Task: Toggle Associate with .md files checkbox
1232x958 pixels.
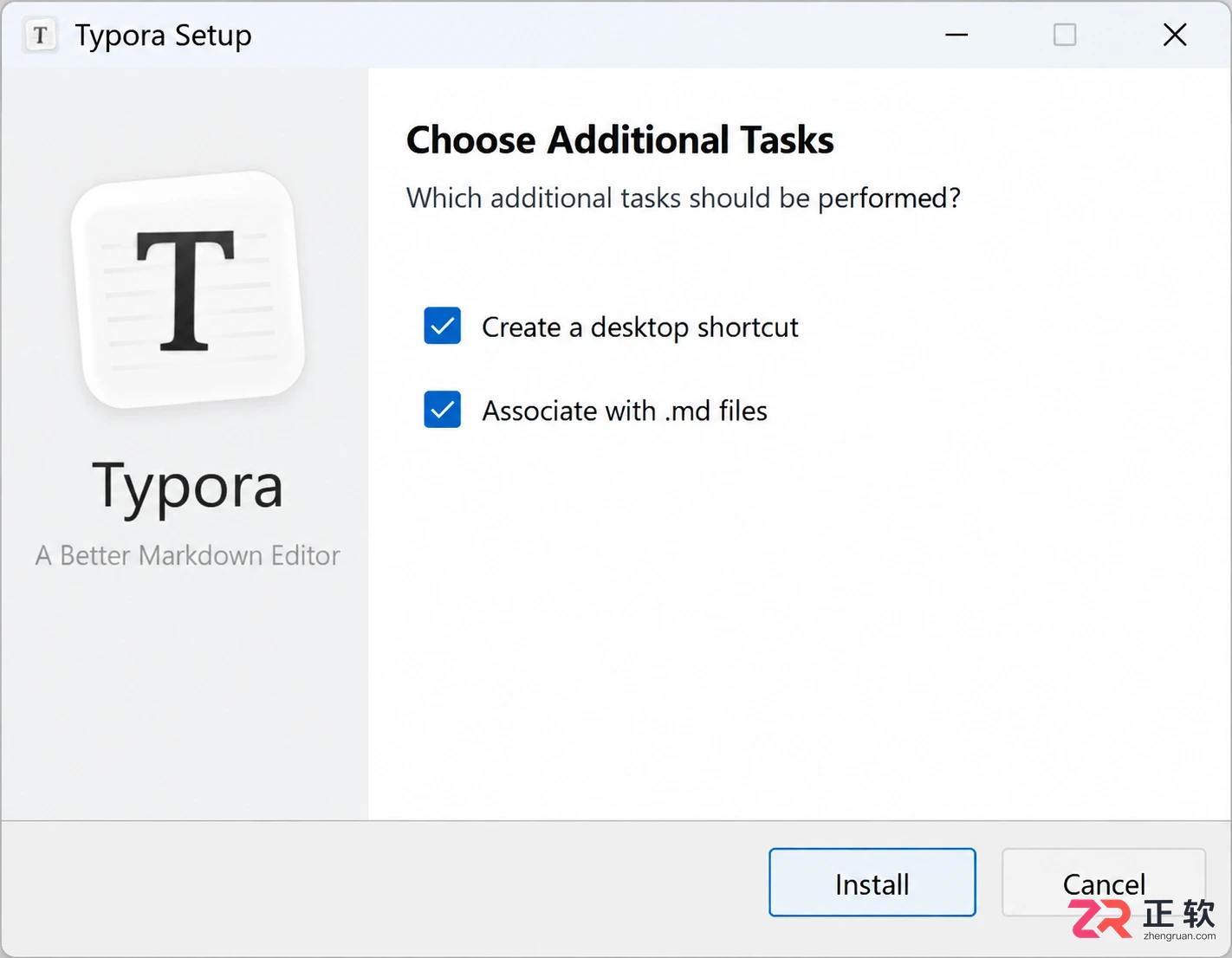Action: click(442, 410)
